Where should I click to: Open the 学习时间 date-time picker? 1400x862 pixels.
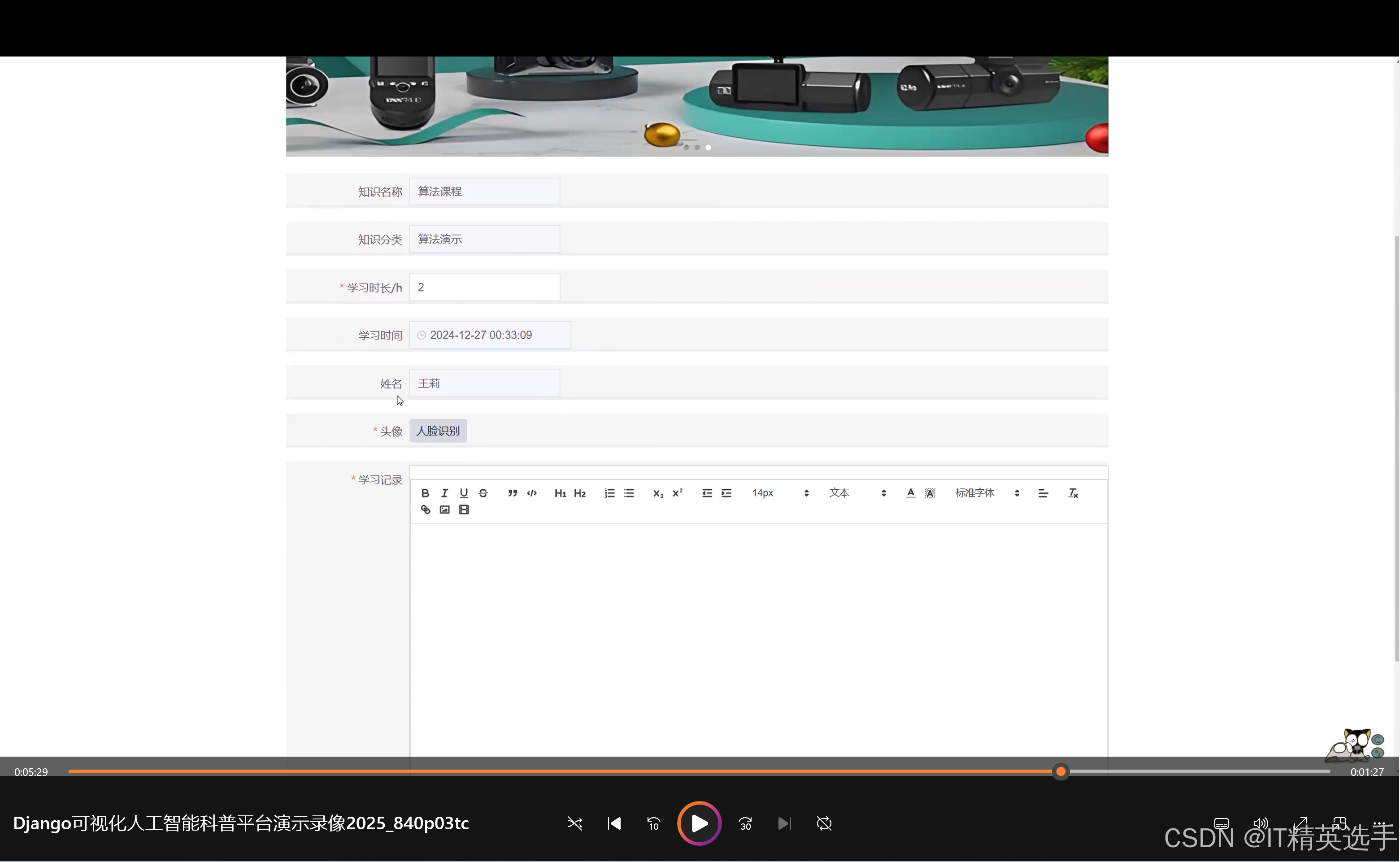pyautogui.click(x=490, y=335)
